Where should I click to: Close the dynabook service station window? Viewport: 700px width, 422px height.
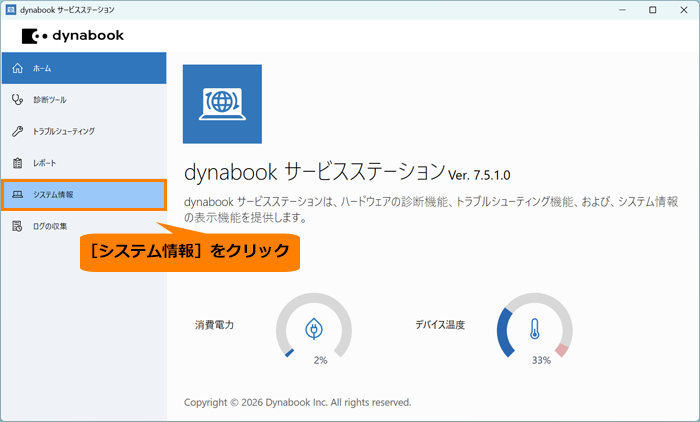pos(683,10)
